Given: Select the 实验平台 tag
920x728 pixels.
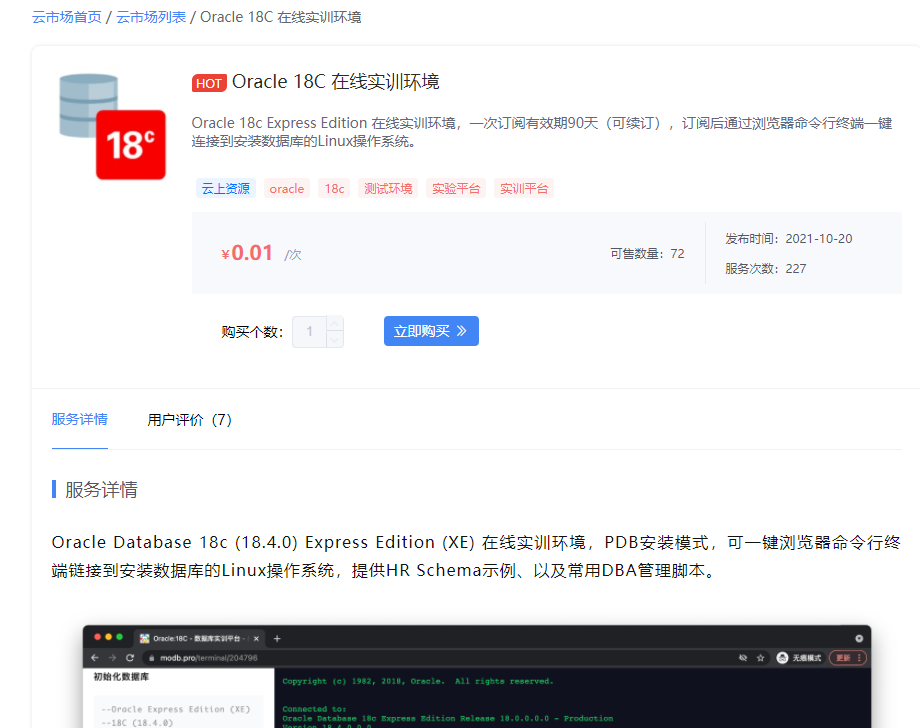Looking at the screenshot, I should pos(456,188).
